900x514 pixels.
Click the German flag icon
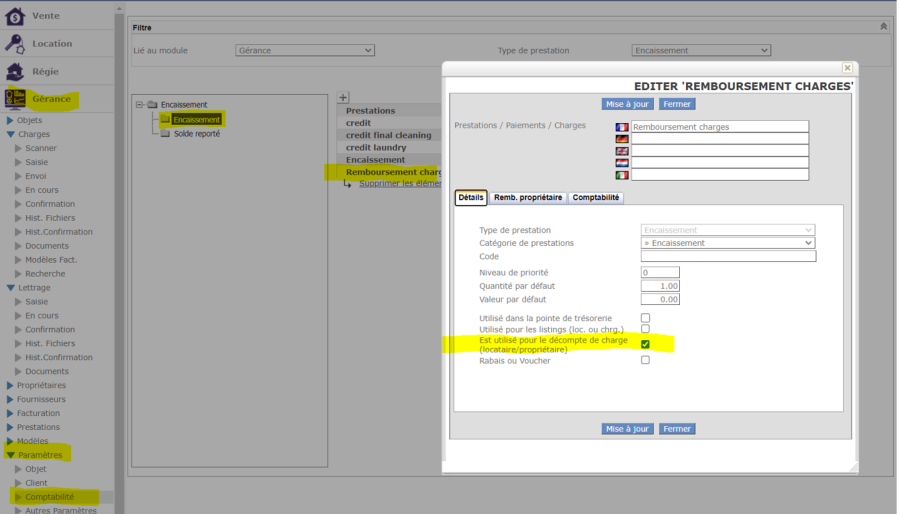pos(622,139)
